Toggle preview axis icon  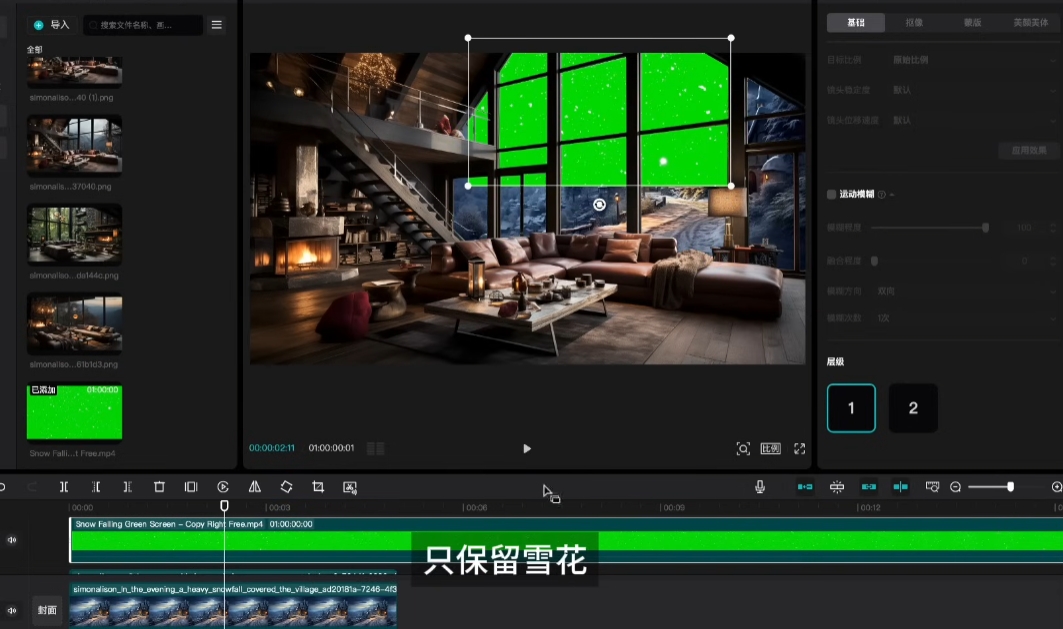click(x=900, y=487)
